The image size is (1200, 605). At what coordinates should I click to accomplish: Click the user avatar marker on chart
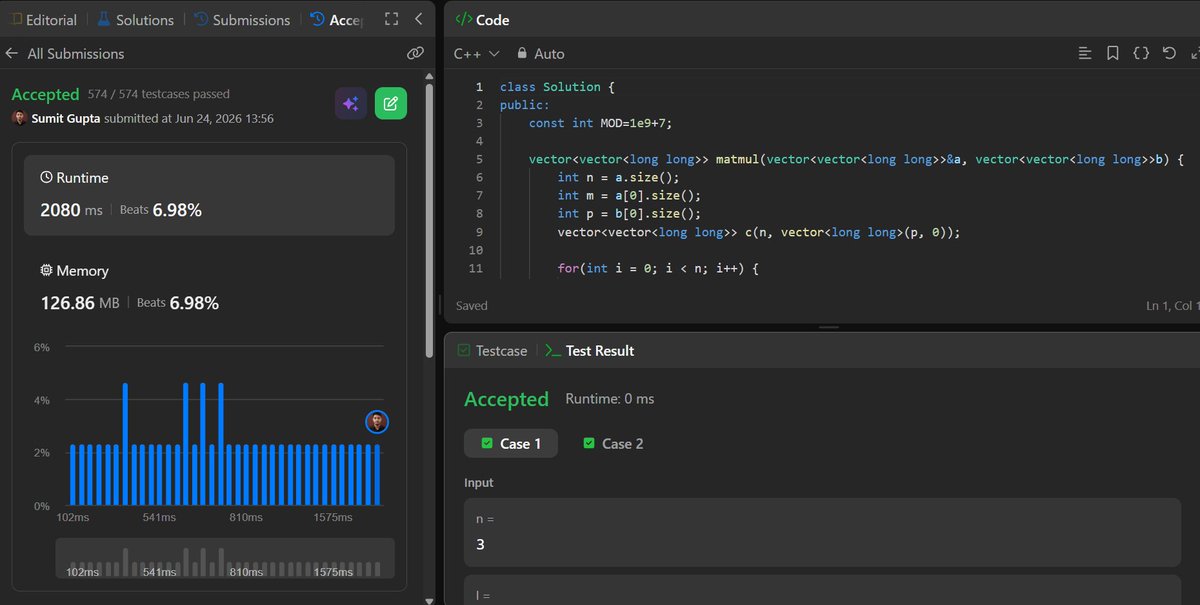[377, 422]
